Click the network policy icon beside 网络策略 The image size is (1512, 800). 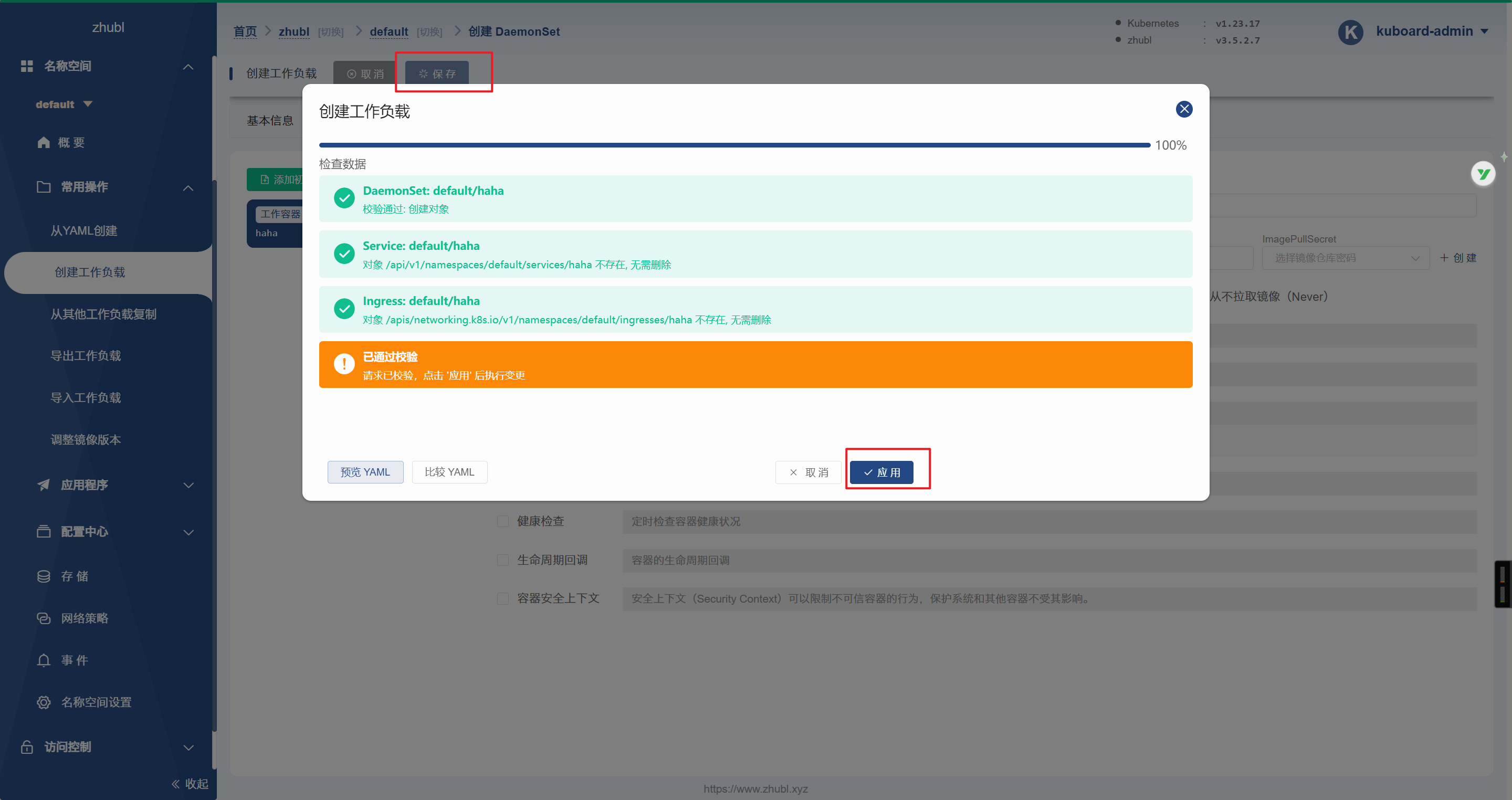click(x=44, y=619)
